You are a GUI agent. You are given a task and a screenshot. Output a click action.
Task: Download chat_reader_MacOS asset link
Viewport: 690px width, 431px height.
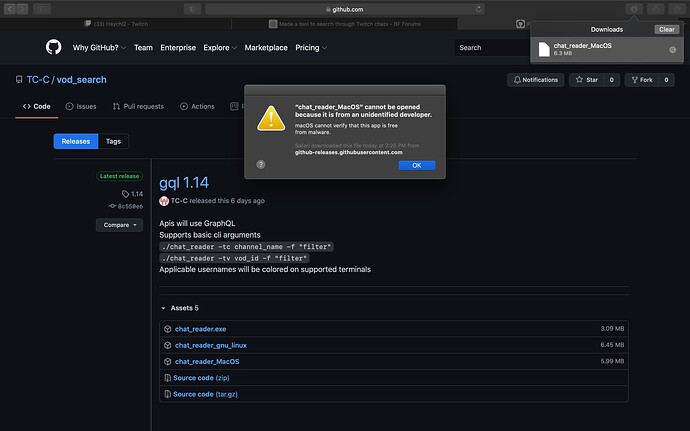click(x=207, y=361)
